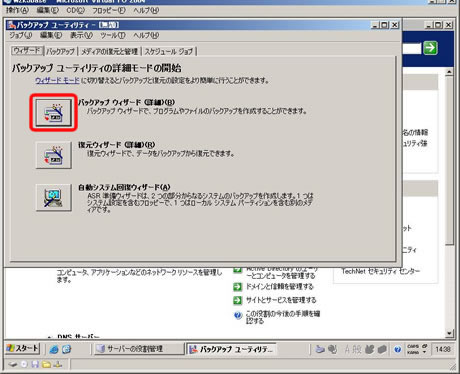The image size is (460, 374).
Task: Open the メディアの復元と管理 tab
Action: point(109,51)
